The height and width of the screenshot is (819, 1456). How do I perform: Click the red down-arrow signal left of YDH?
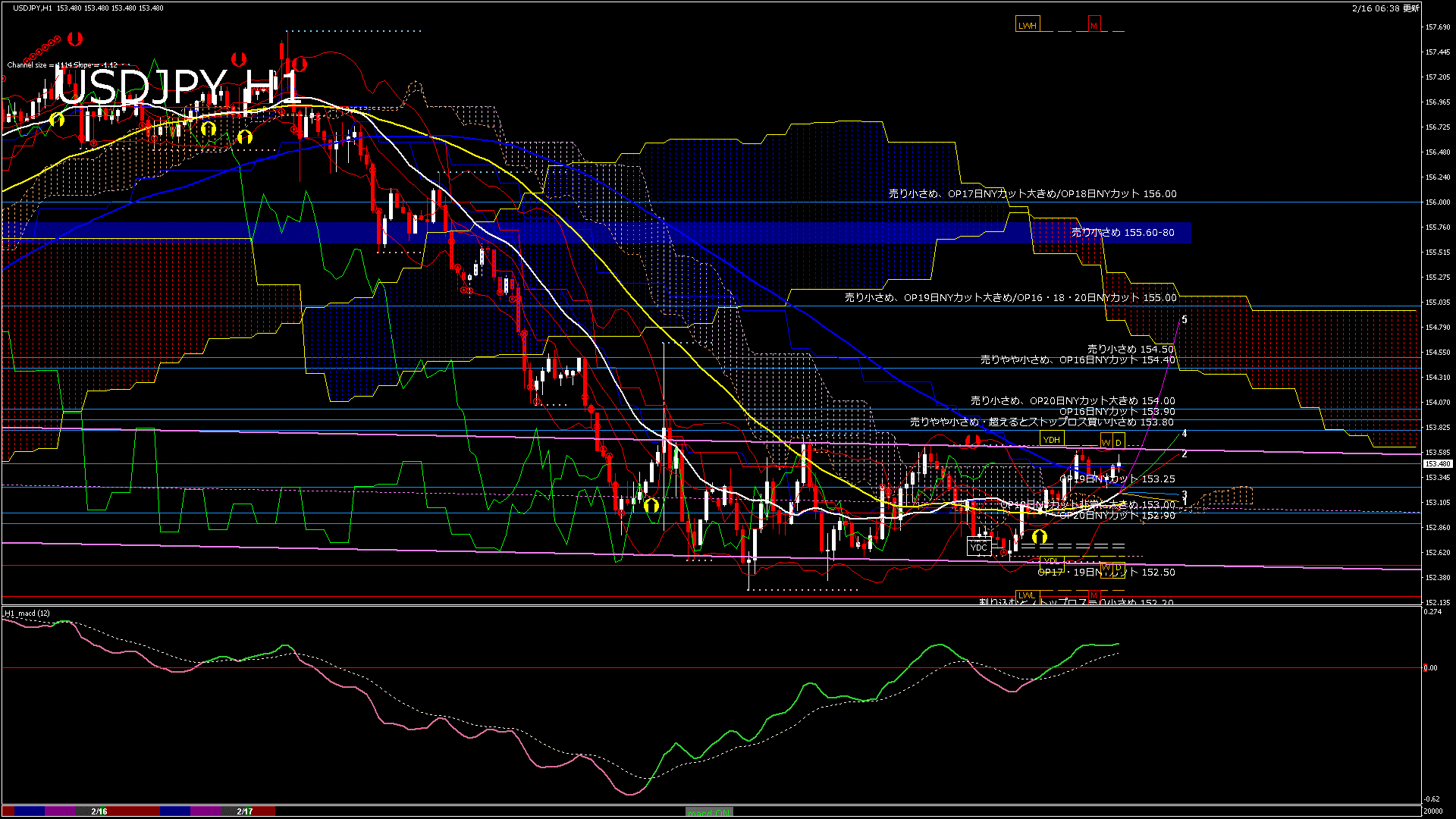(x=973, y=441)
